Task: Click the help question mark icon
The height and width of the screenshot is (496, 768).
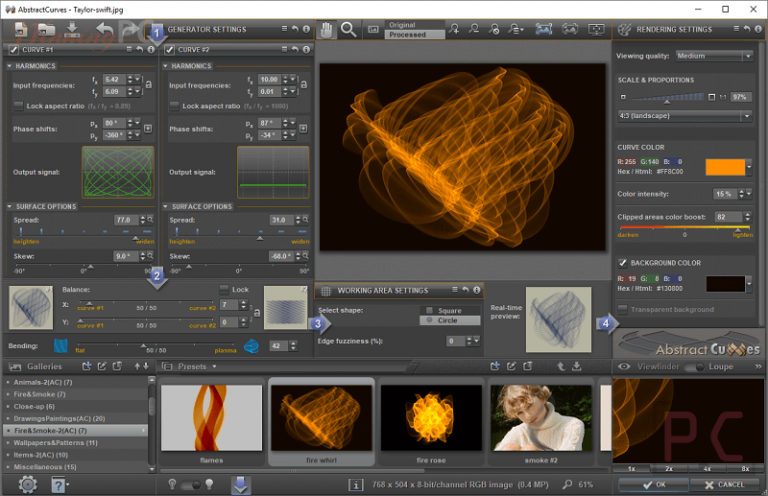Action: point(59,485)
